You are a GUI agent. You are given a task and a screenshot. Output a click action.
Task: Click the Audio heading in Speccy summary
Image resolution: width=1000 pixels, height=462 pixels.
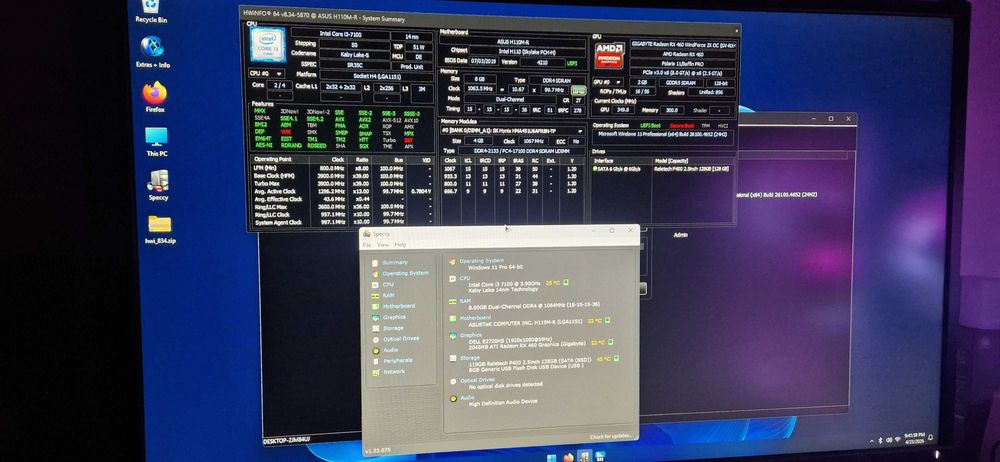pos(467,396)
